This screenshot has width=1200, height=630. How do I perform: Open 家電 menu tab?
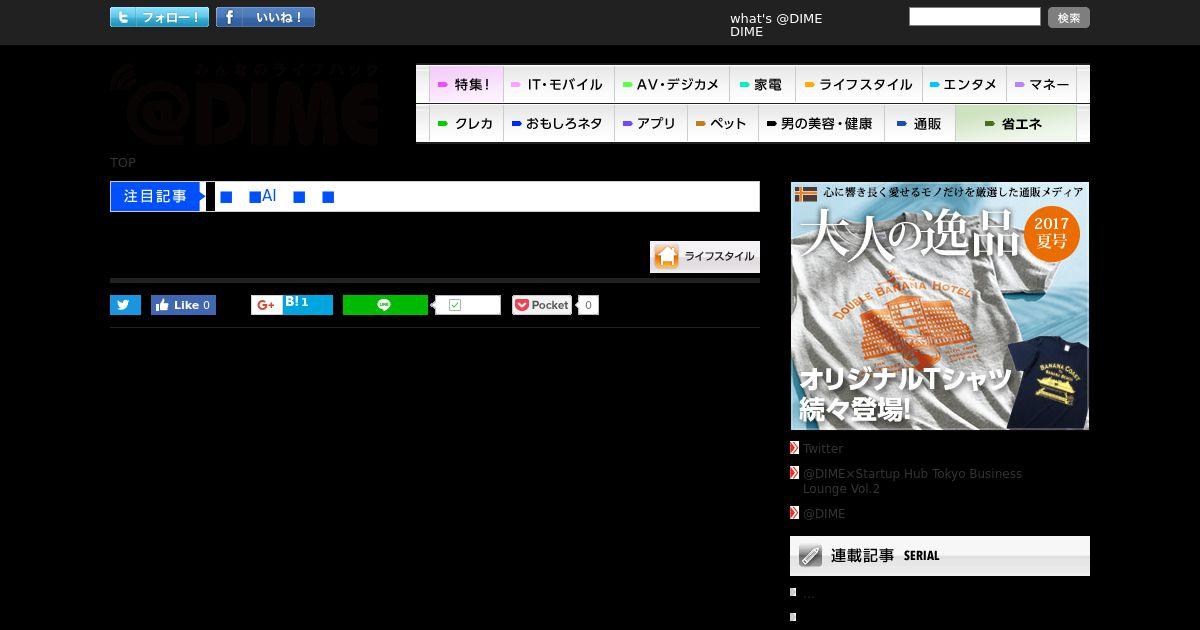(x=762, y=85)
